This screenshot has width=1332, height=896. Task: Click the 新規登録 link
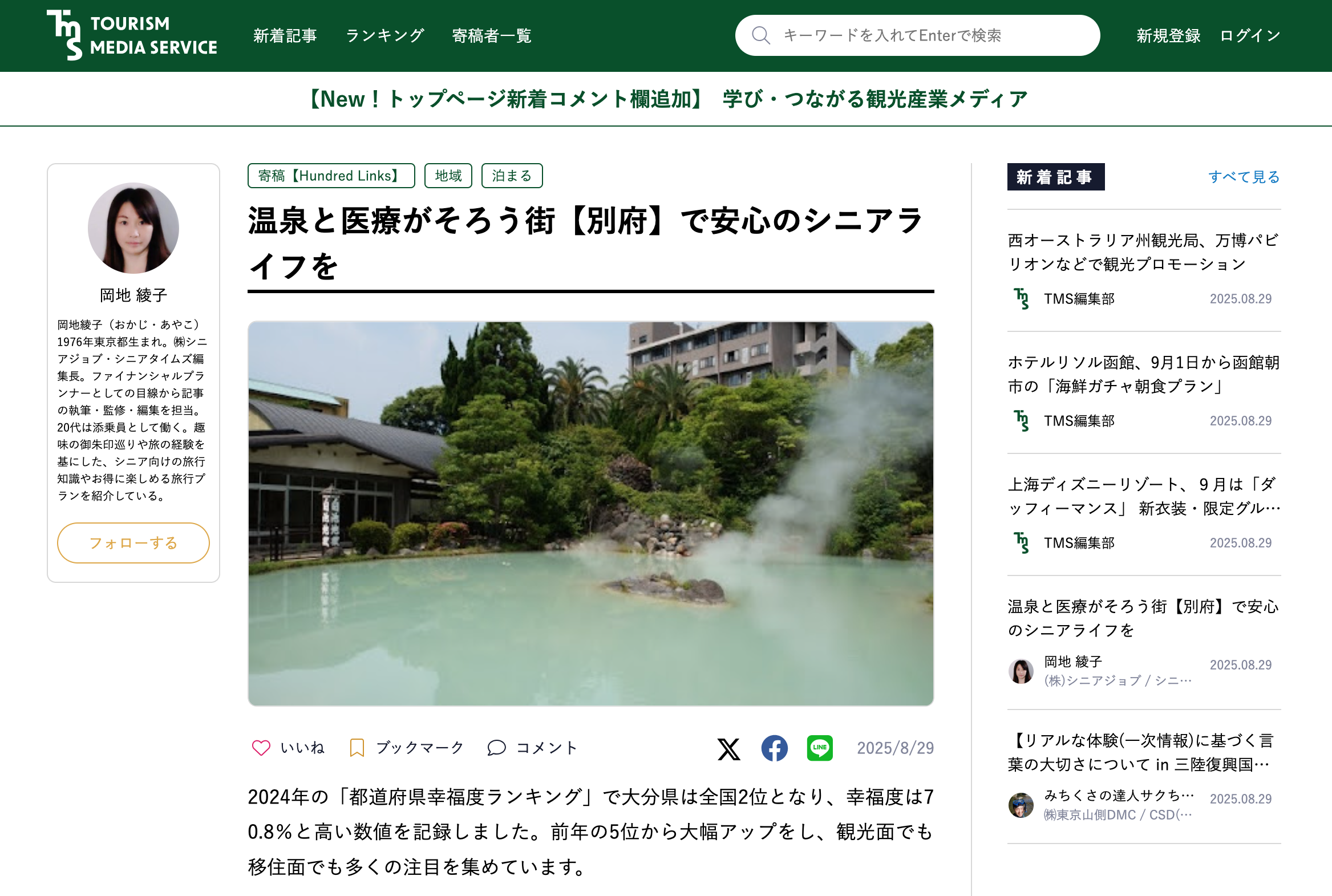(x=1168, y=35)
